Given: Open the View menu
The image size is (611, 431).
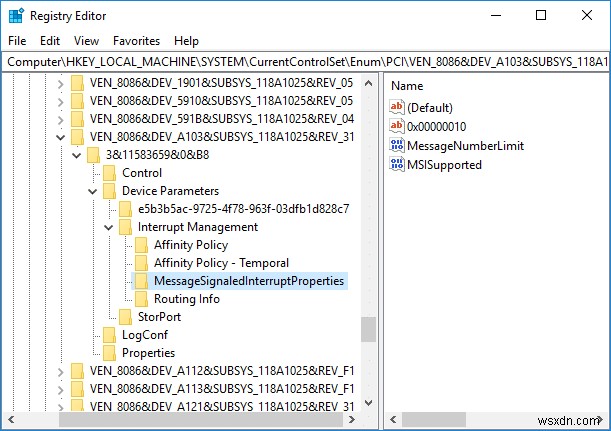Looking at the screenshot, I should point(87,41).
